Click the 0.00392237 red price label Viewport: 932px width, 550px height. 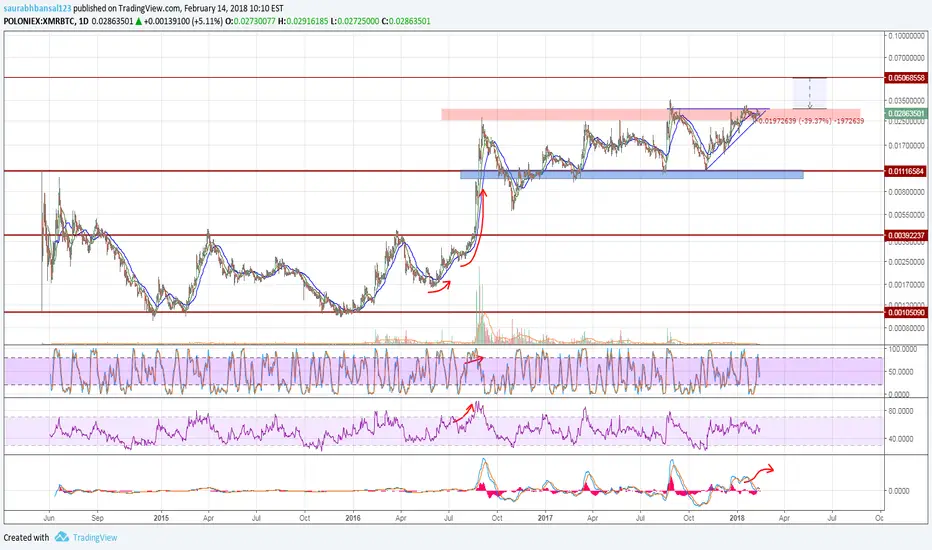906,235
